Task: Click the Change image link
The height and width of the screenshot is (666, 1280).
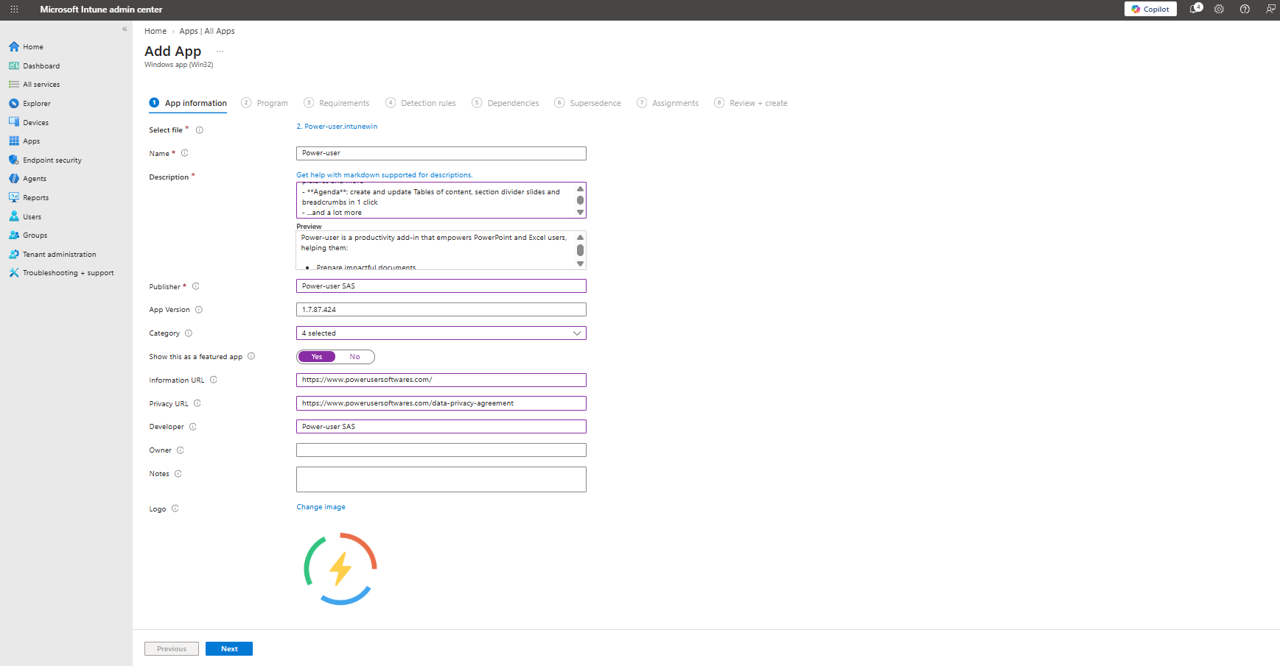Action: [321, 507]
